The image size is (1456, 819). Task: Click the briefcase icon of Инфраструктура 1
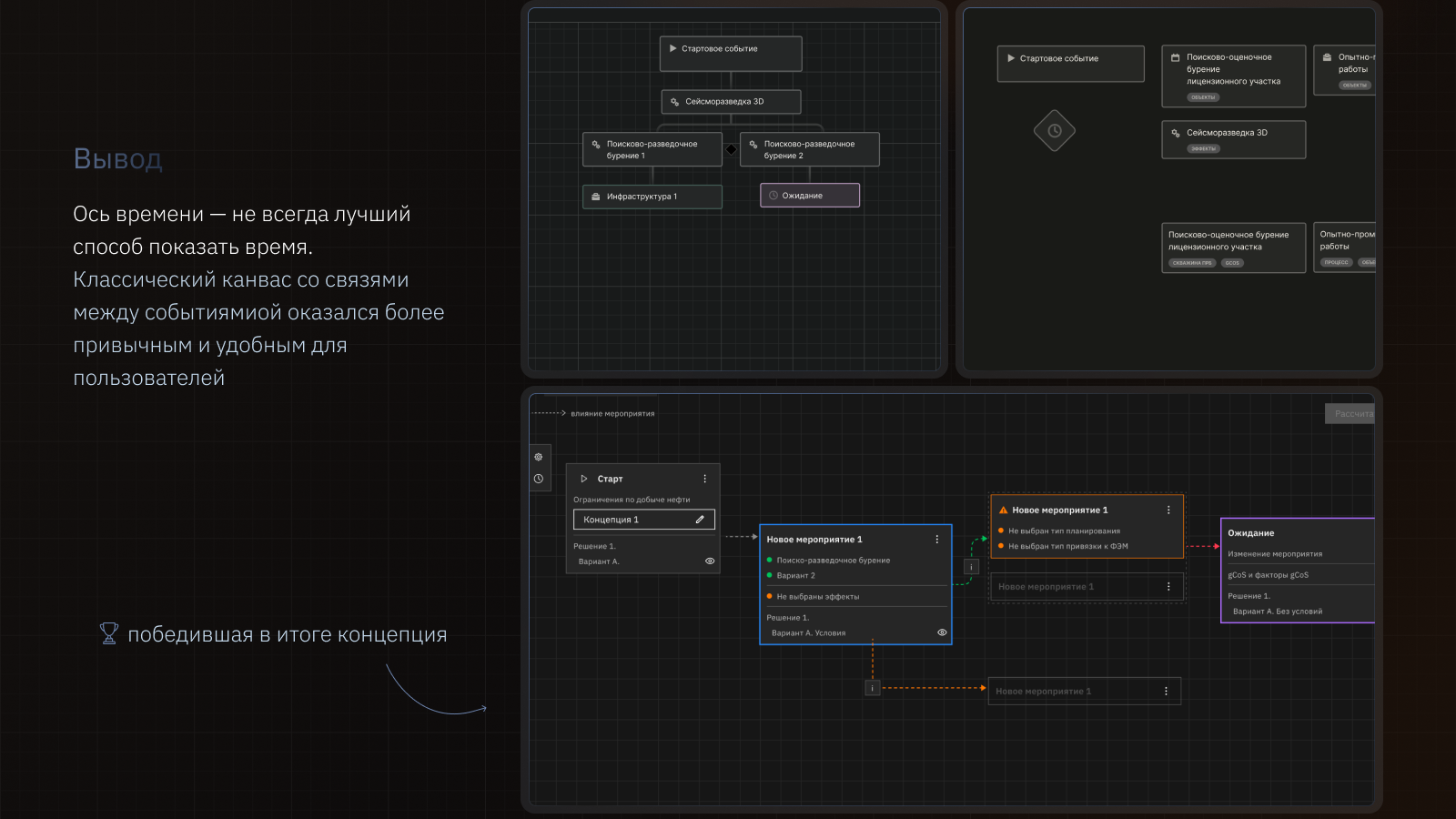[596, 197]
